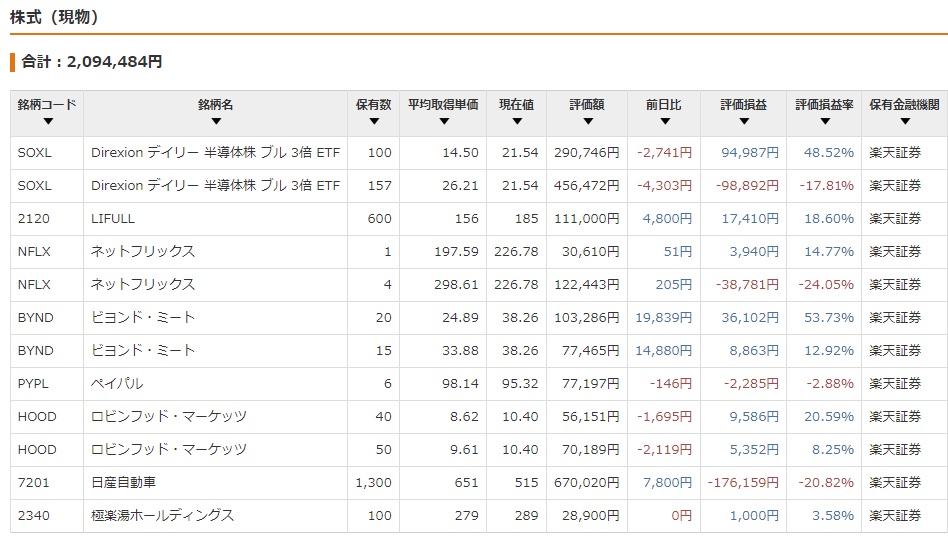Click the 600 shares held cell
The width and height of the screenshot is (948, 541).
380,219
